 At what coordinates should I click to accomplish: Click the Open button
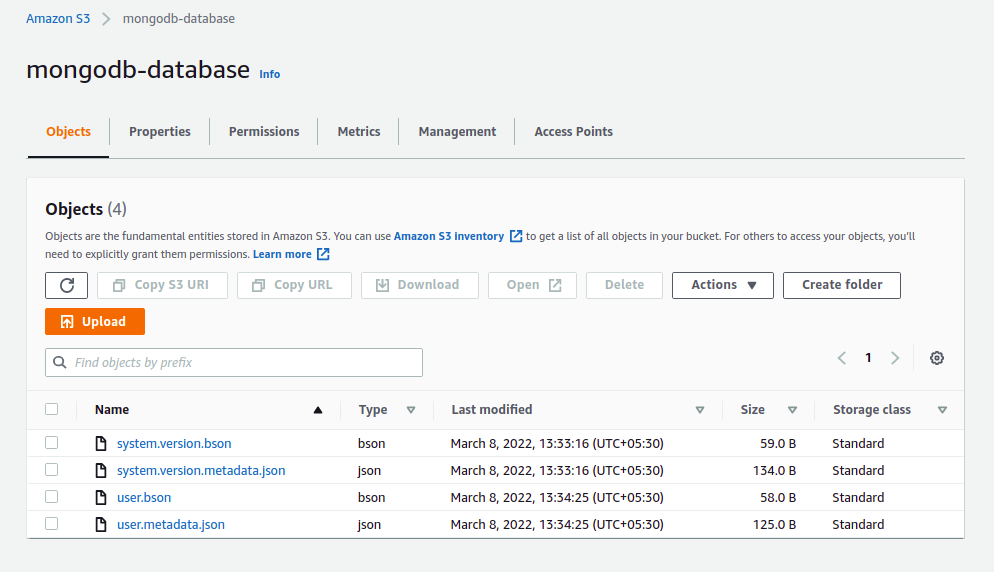(532, 285)
